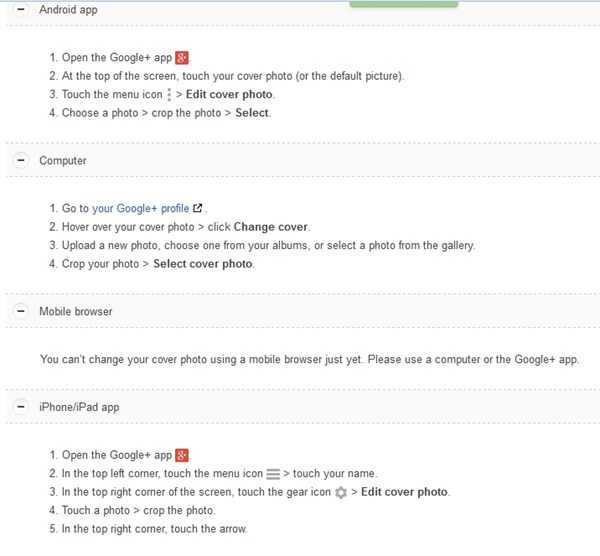
Task: Select the "Computer" section heading
Action: click(63, 160)
